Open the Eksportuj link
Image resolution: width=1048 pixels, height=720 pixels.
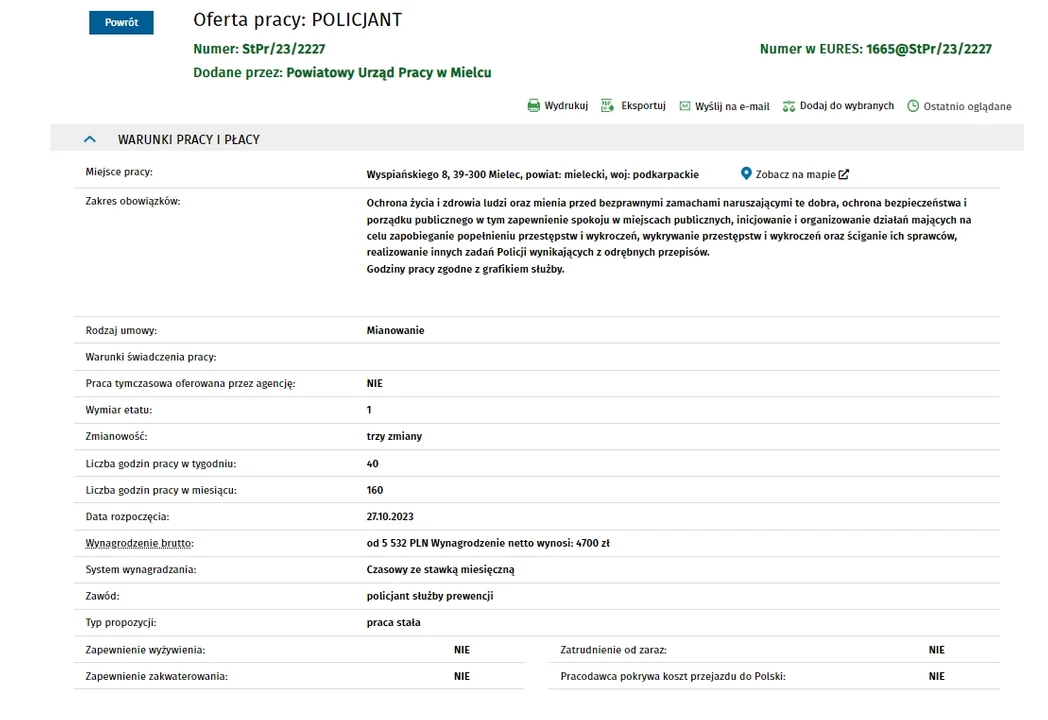pyautogui.click(x=643, y=106)
